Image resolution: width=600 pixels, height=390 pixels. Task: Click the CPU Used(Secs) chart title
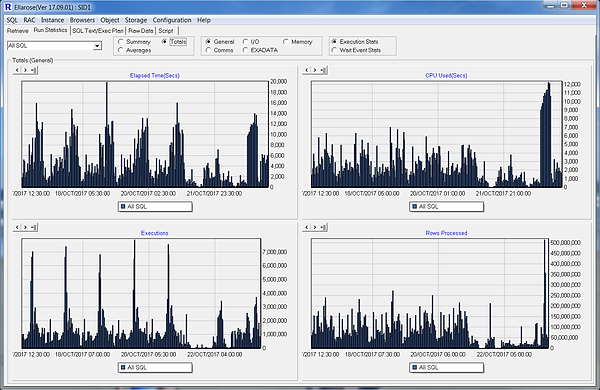[x=446, y=75]
